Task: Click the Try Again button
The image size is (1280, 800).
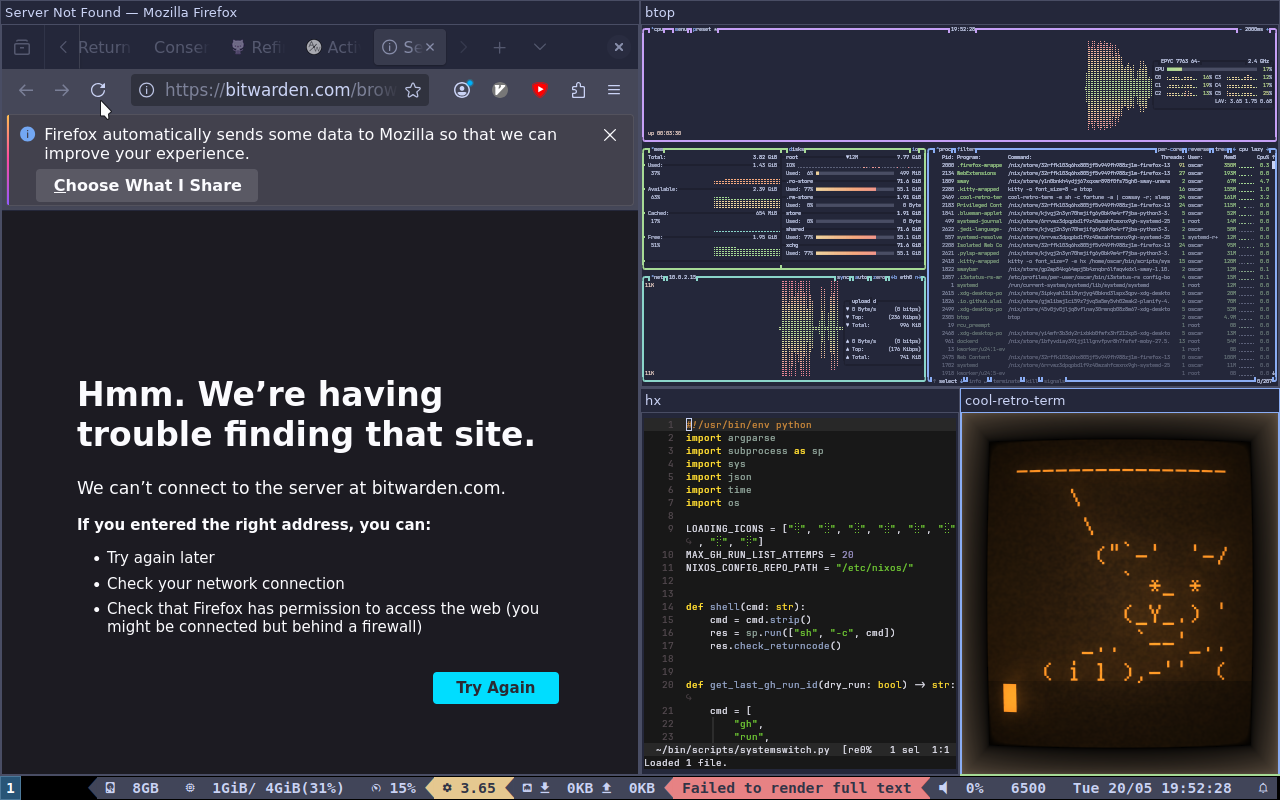Action: pos(496,687)
